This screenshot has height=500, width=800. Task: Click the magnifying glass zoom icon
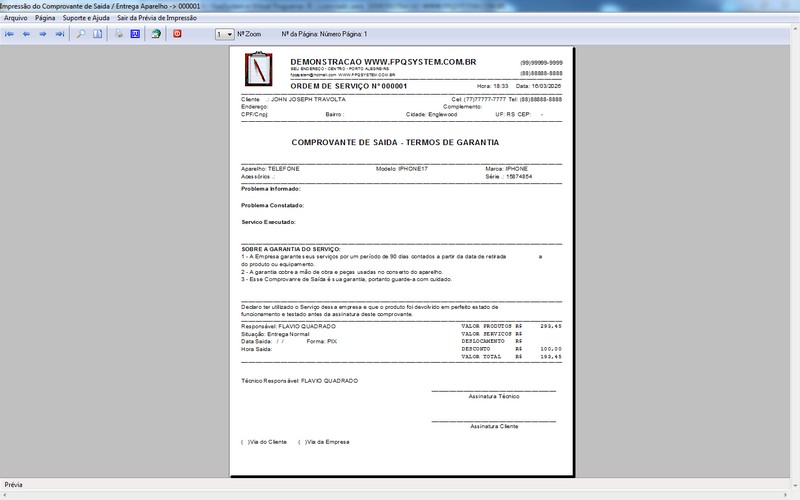pos(81,34)
